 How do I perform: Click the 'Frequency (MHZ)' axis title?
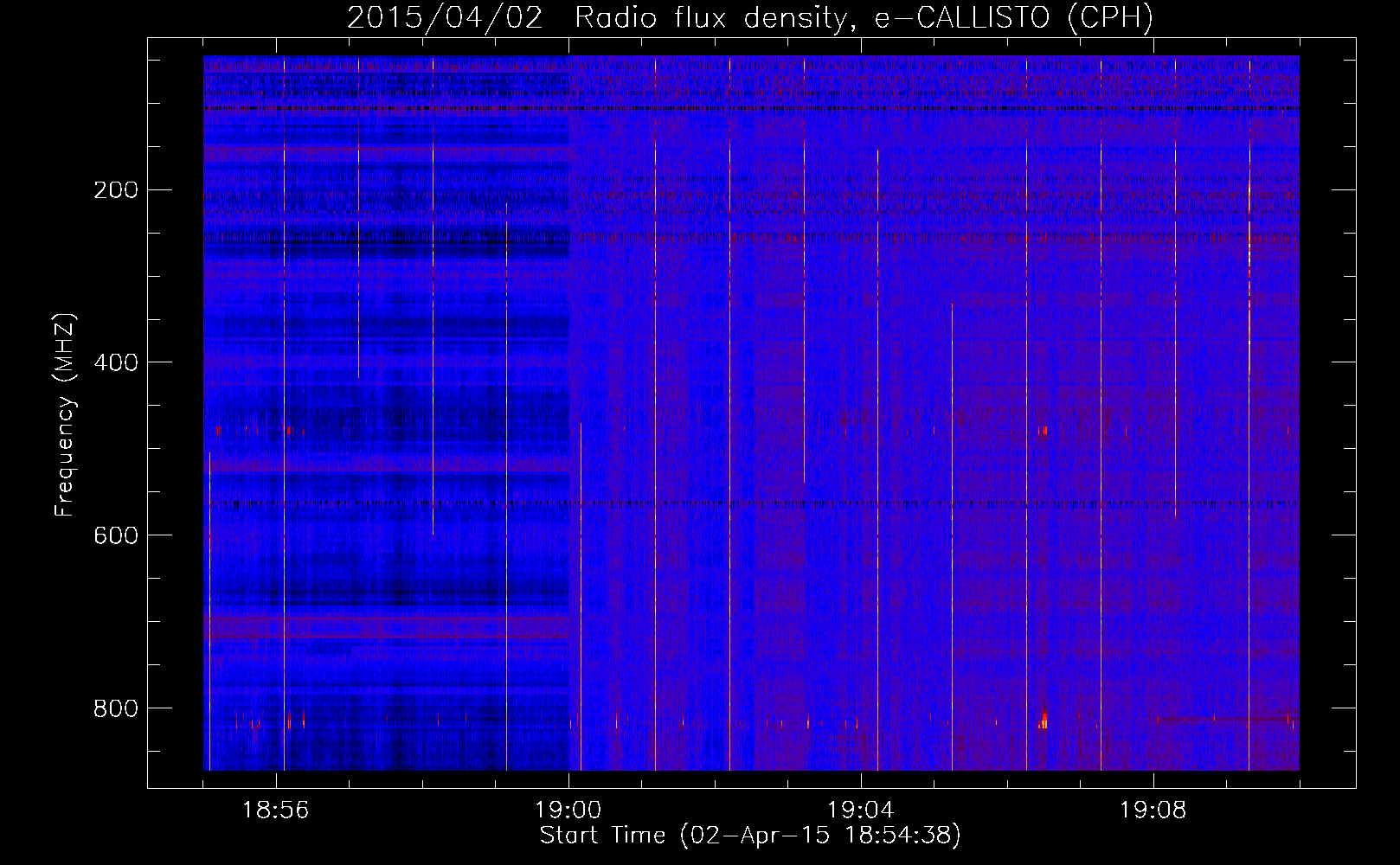(65, 414)
